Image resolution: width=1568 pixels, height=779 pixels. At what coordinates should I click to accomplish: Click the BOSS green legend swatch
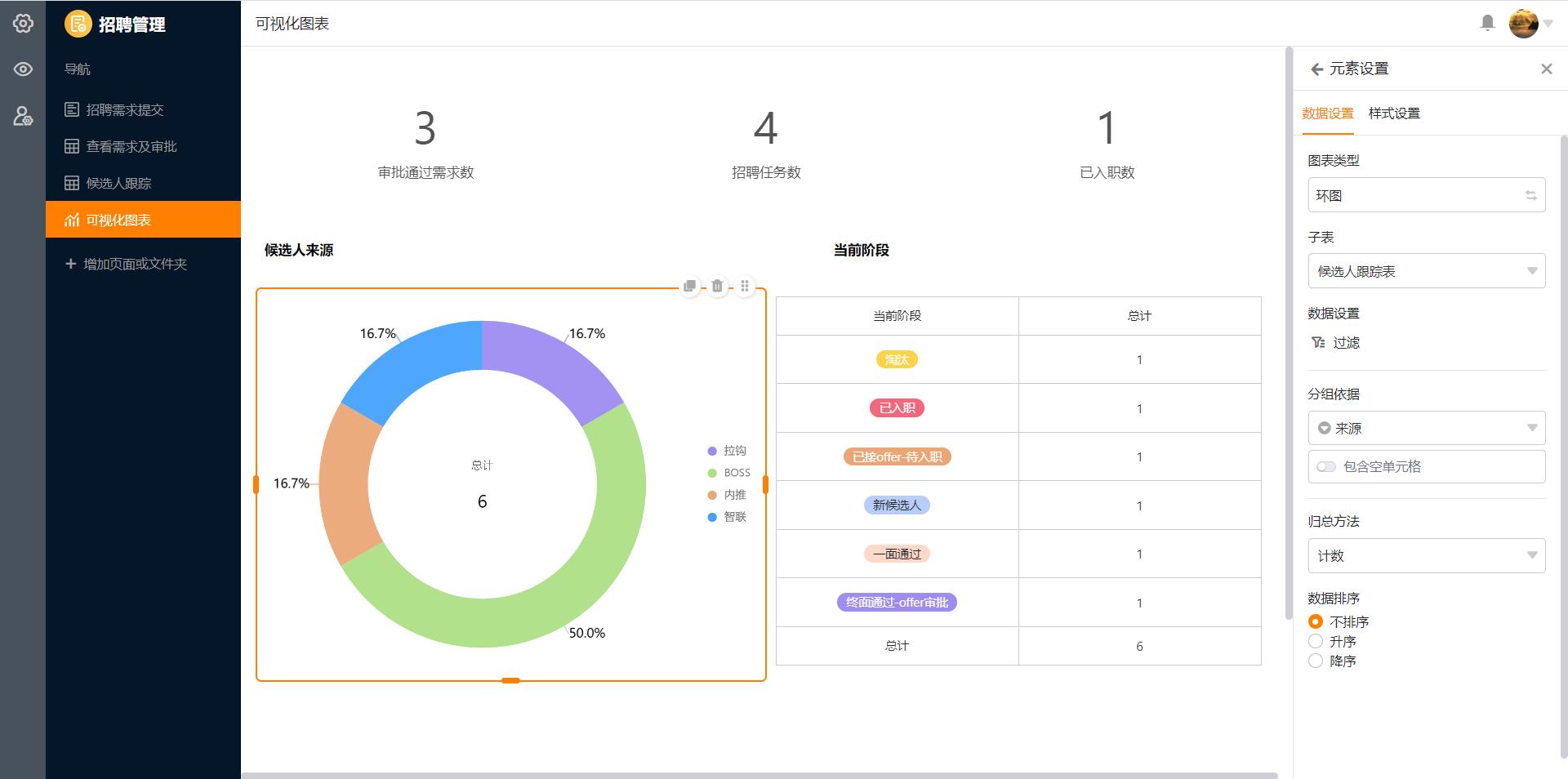710,472
